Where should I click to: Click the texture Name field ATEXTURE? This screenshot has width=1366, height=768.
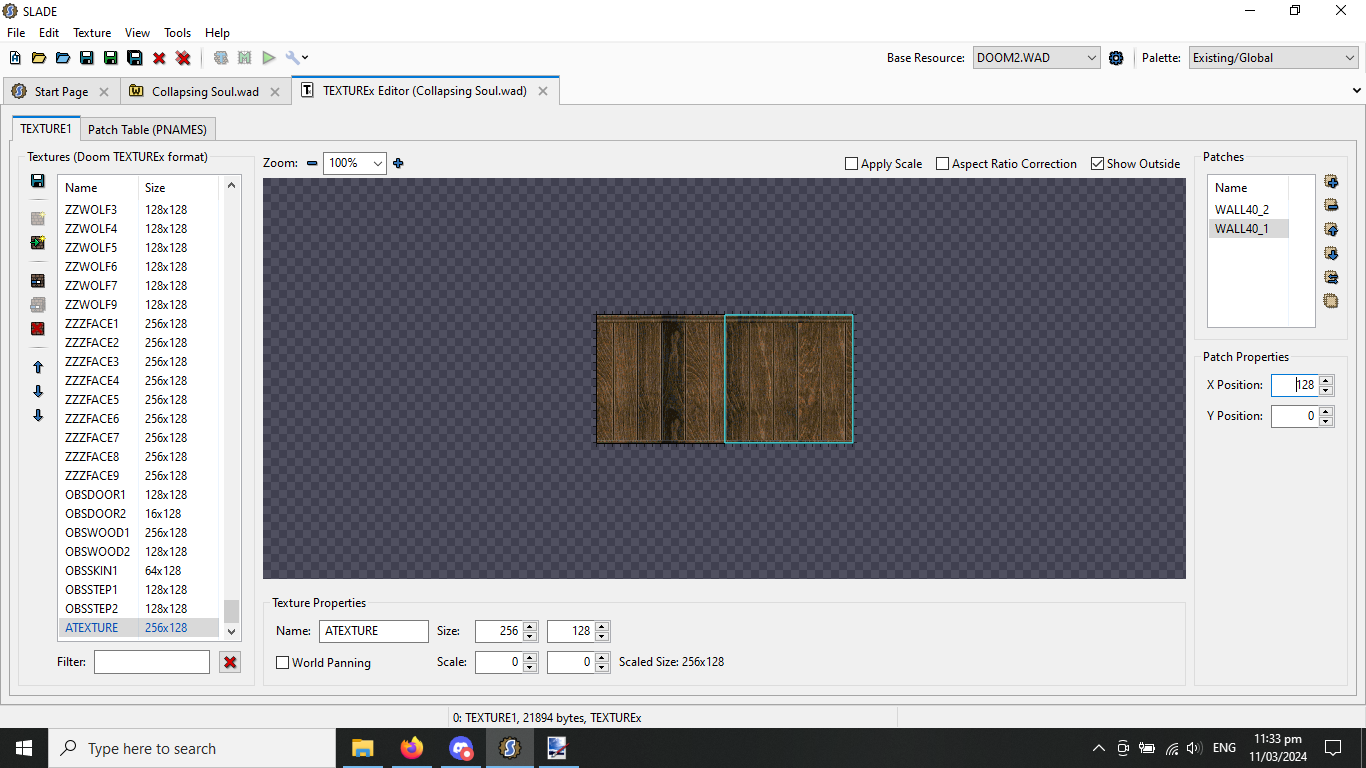point(374,631)
